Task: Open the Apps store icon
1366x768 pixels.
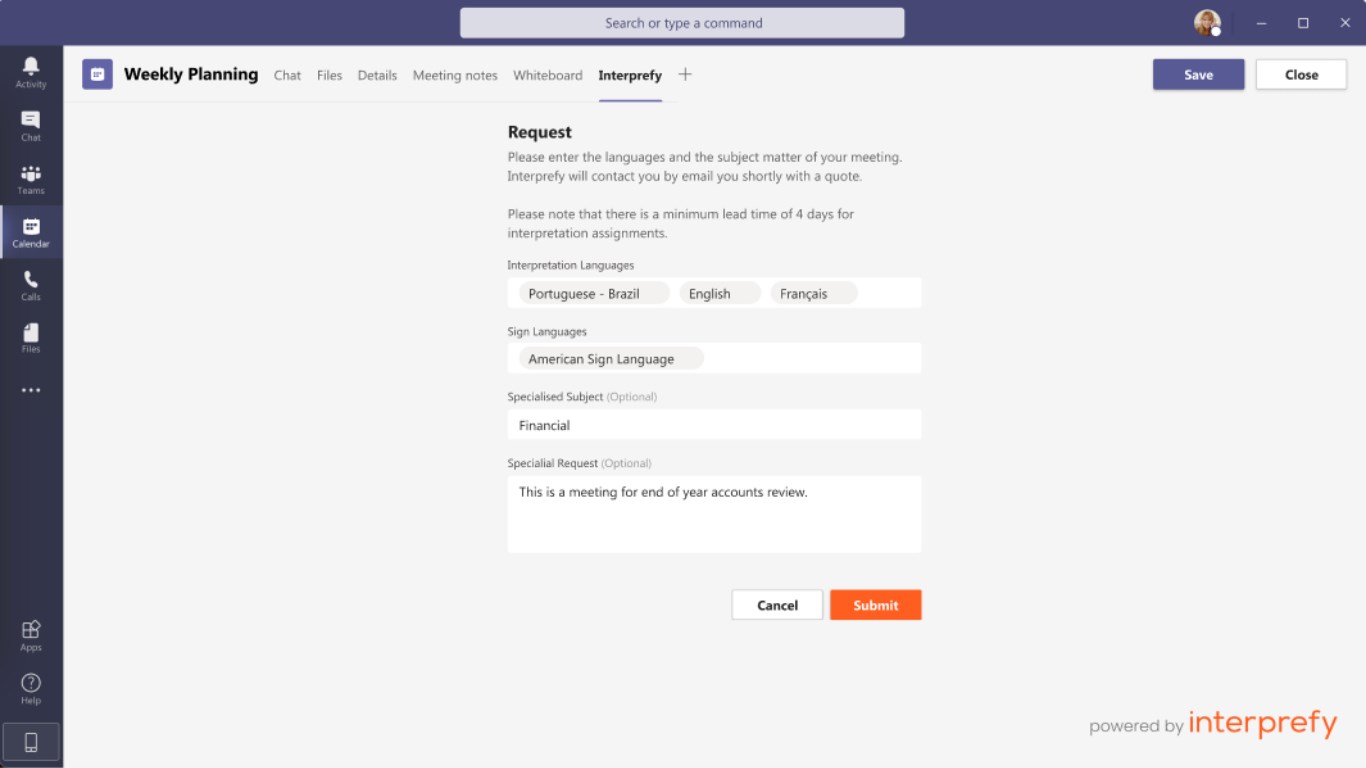Action: point(31,634)
